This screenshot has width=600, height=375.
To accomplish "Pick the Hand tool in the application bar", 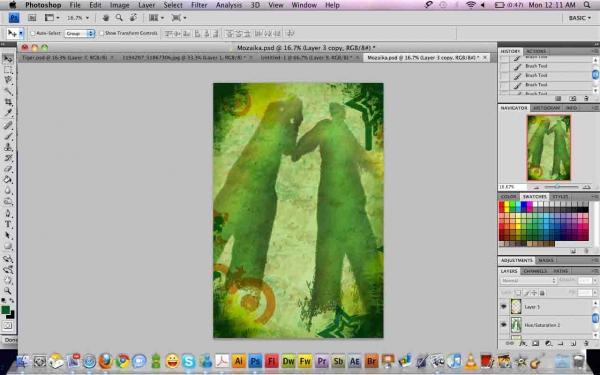I will coord(106,18).
